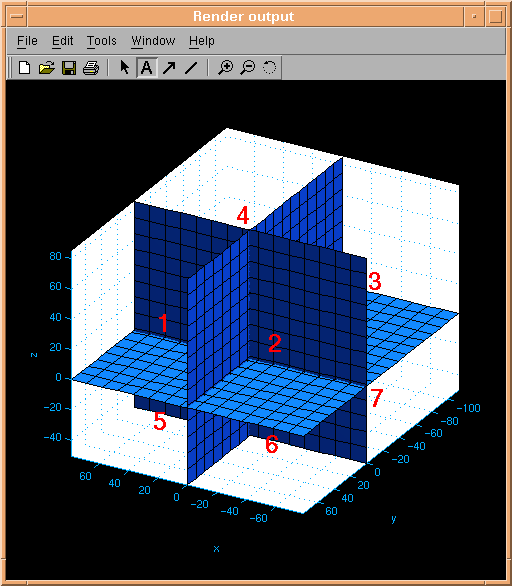Viewport: 512px width, 586px height.
Task: Select the insert line tool
Action: click(191, 68)
